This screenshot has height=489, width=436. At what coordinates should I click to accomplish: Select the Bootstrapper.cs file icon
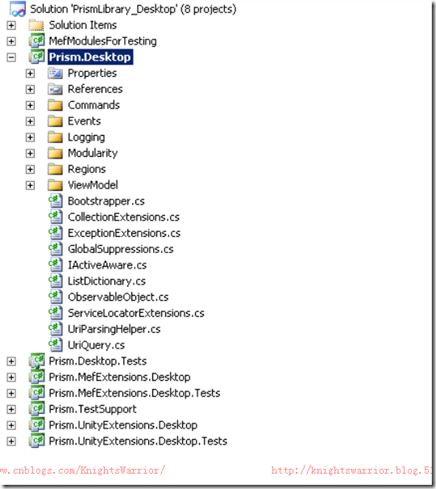tap(55, 201)
